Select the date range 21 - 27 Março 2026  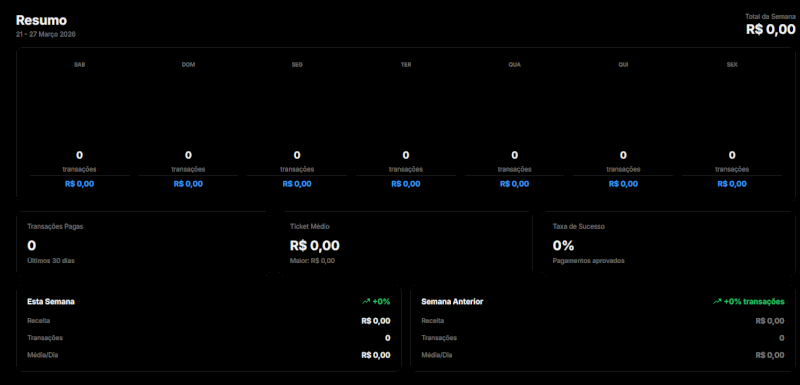46,34
